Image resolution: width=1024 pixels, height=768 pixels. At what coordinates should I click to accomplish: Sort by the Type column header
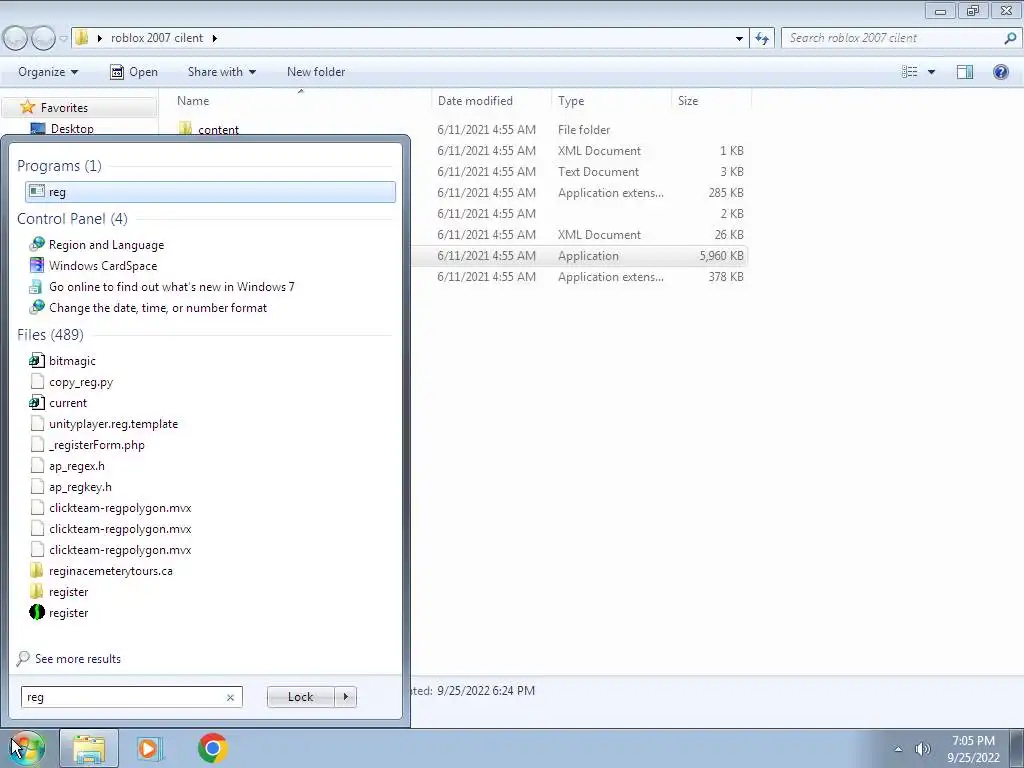(571, 101)
